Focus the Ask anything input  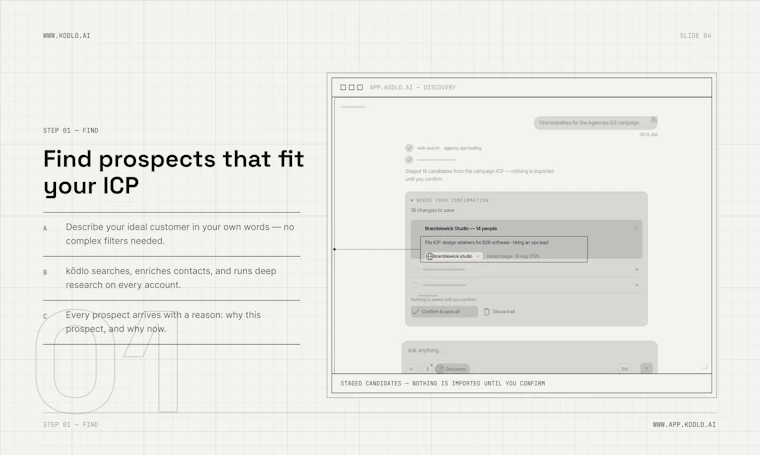(529, 350)
